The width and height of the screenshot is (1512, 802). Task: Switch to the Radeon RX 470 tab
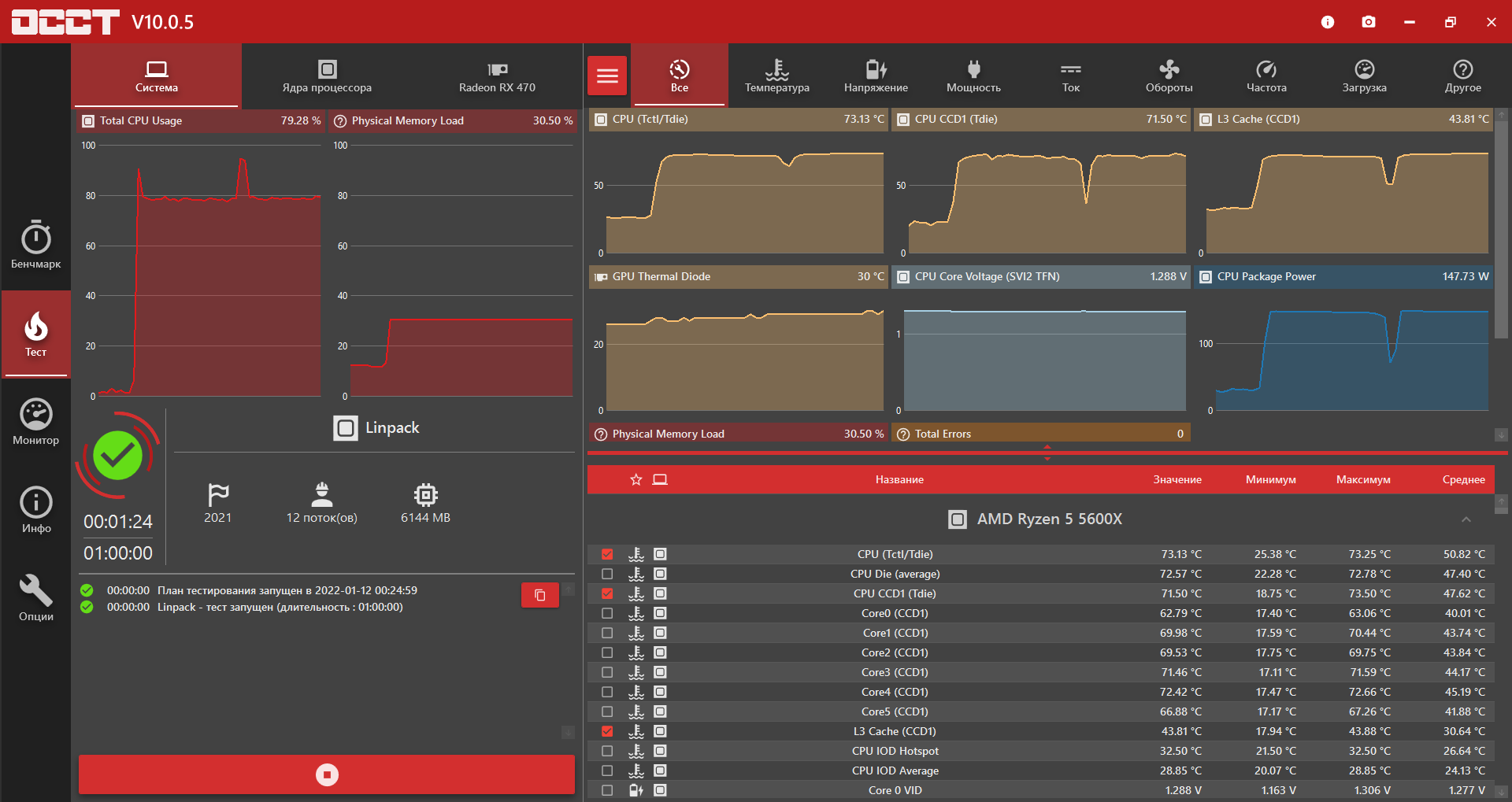497,76
